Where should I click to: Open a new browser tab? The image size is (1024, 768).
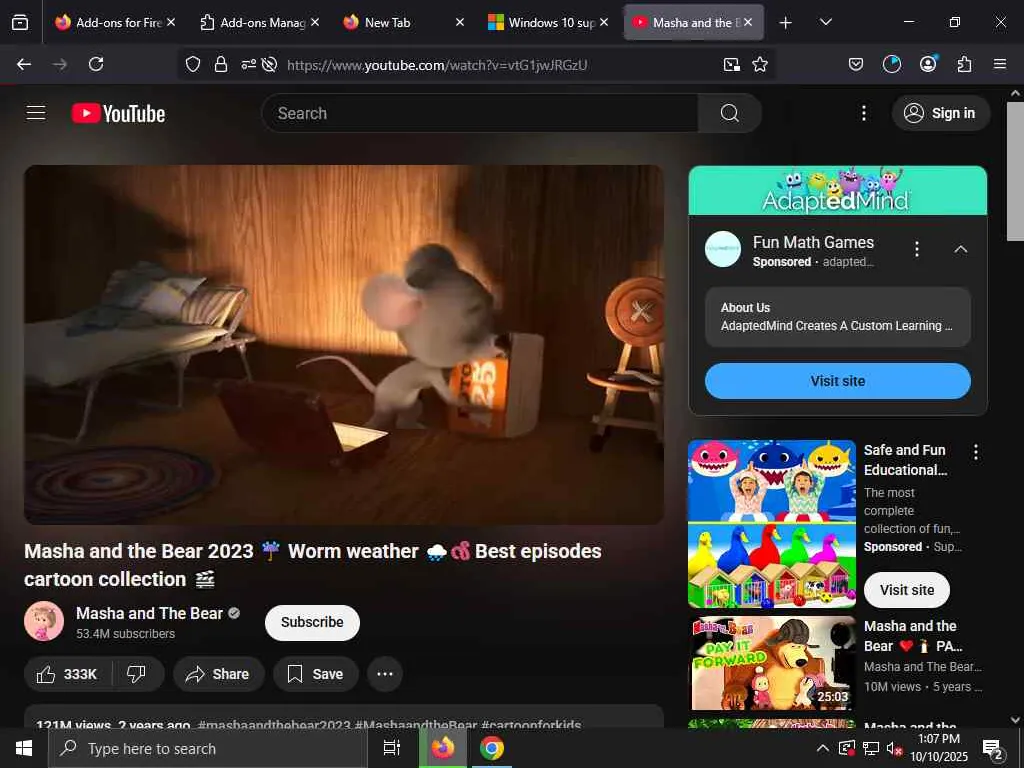click(x=785, y=23)
